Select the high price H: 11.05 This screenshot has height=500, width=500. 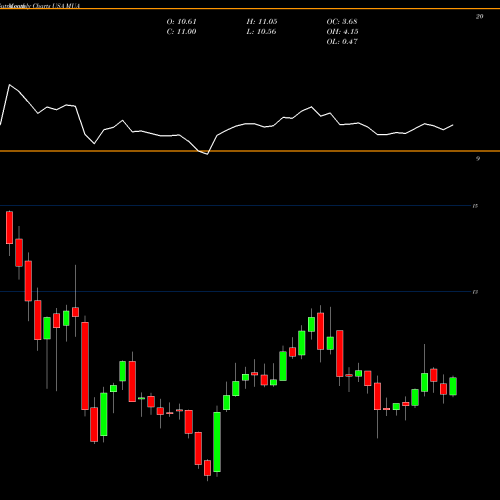point(262,22)
